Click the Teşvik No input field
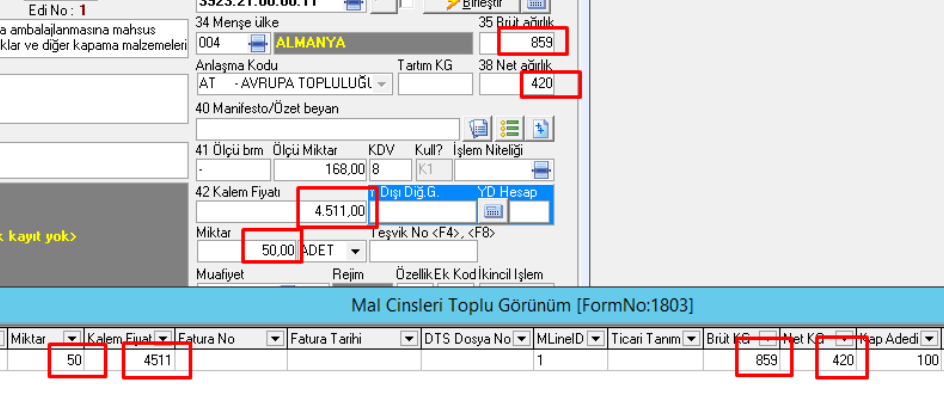The width and height of the screenshot is (944, 396). (x=423, y=250)
